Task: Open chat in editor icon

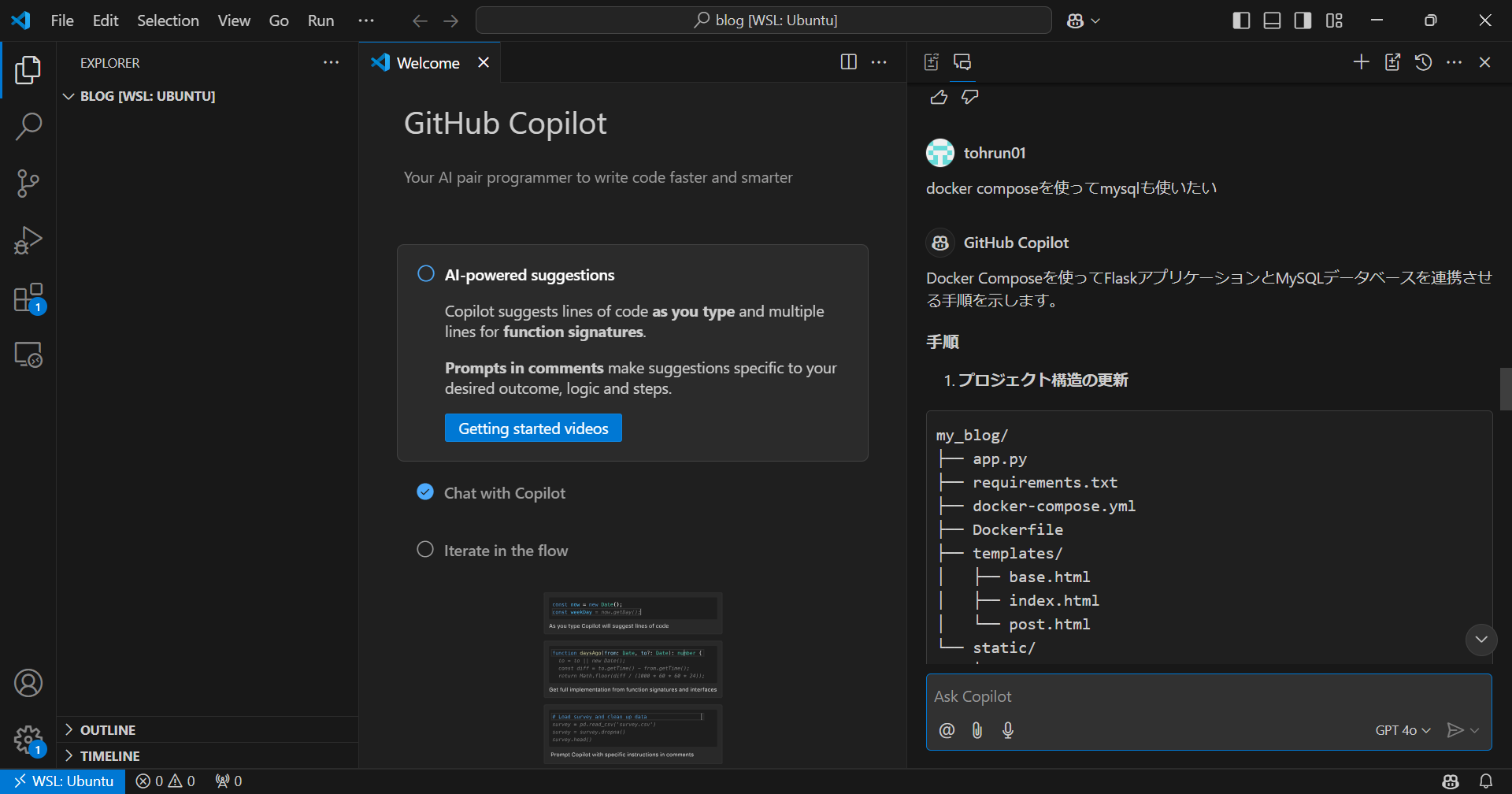Action: [1392, 62]
